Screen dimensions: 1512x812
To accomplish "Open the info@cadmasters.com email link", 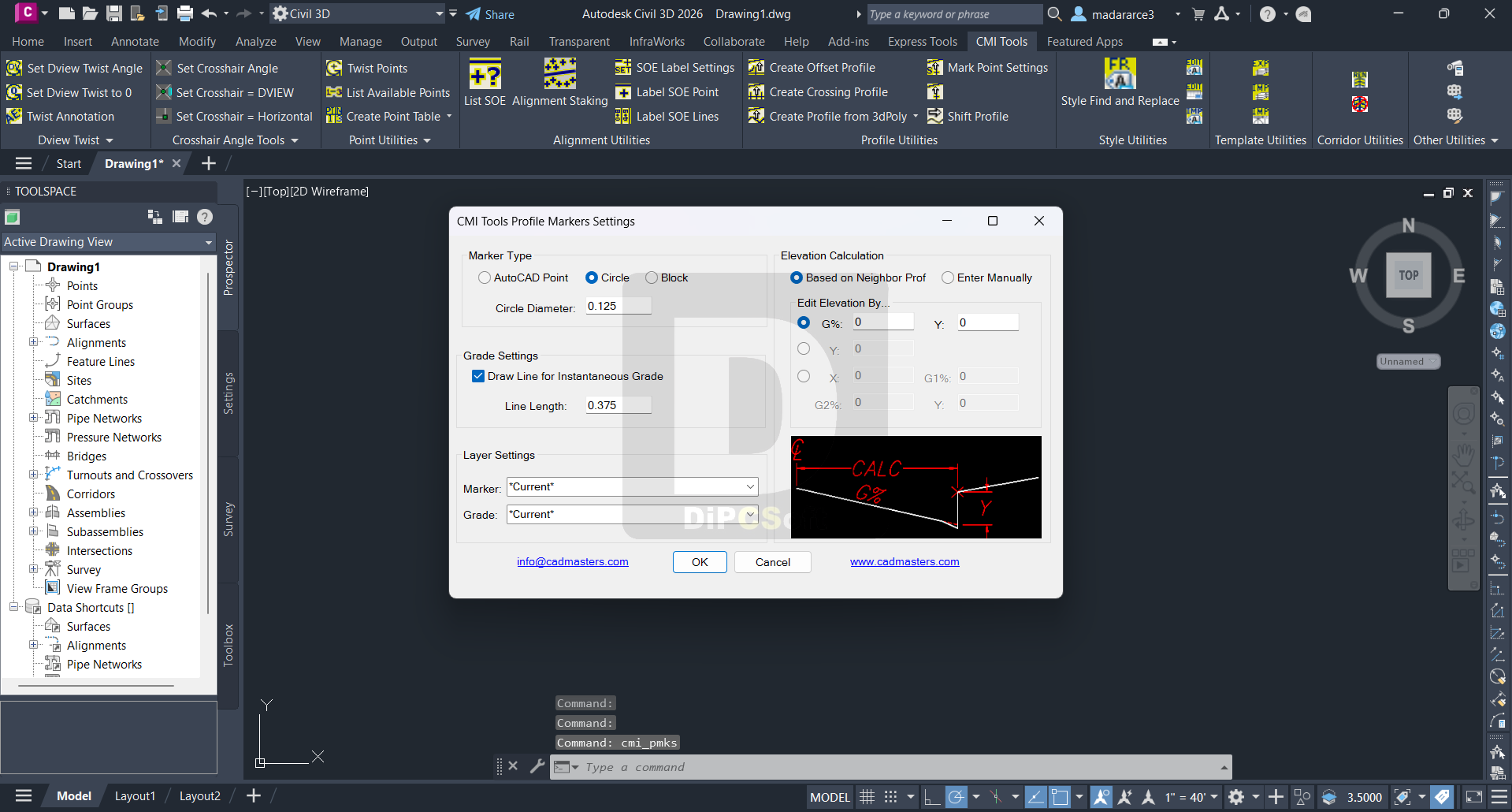I will [x=573, y=562].
